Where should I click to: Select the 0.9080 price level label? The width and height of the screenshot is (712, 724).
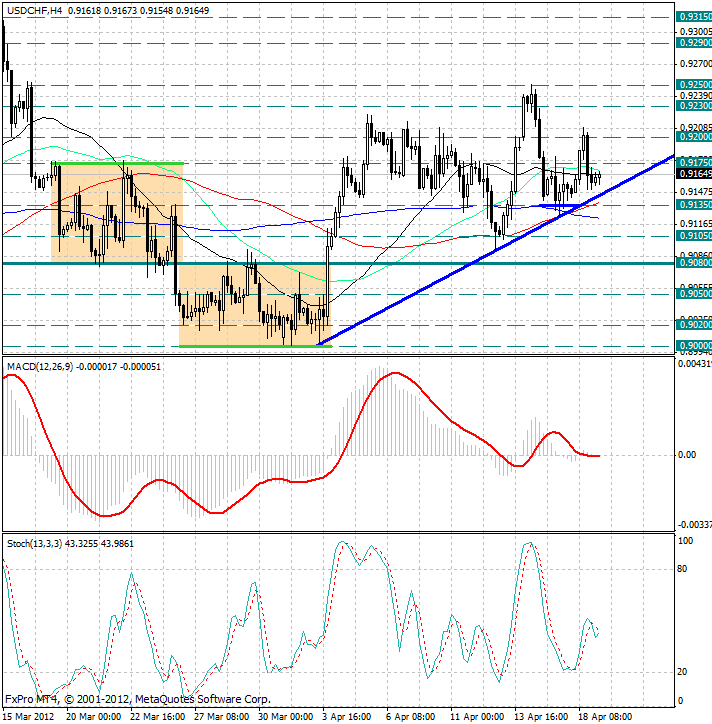[x=694, y=263]
